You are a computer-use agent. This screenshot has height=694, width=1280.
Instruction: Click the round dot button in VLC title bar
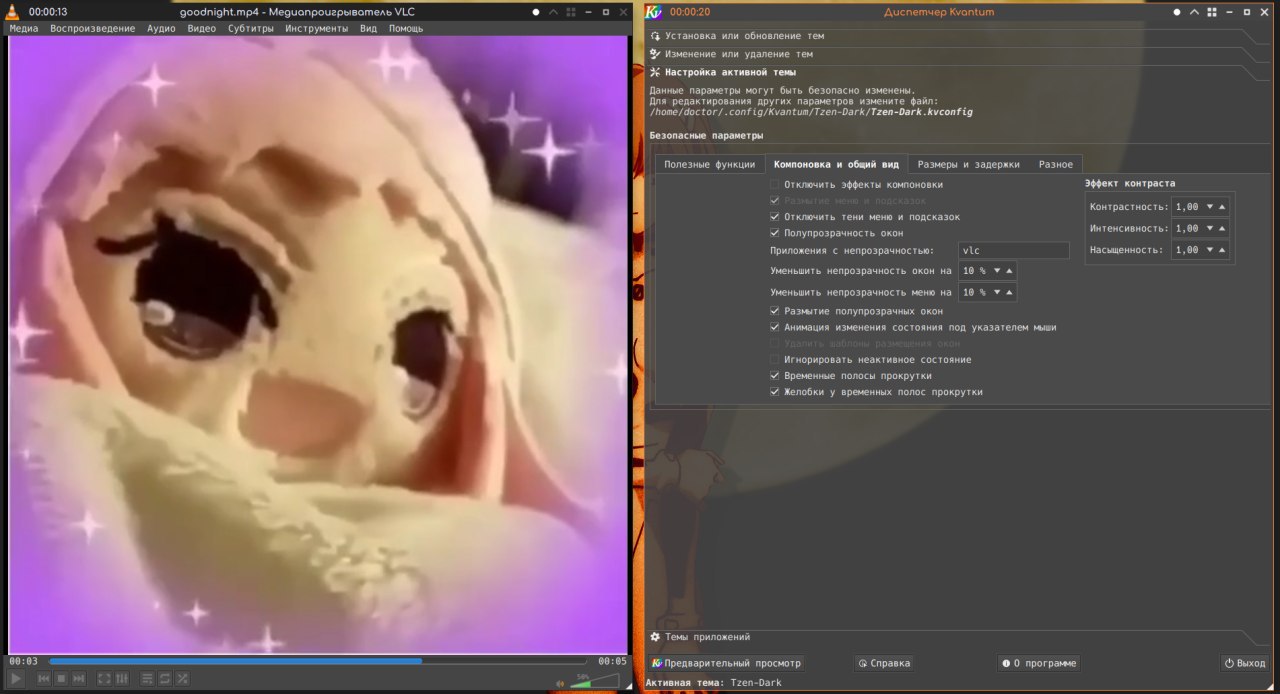coord(536,12)
